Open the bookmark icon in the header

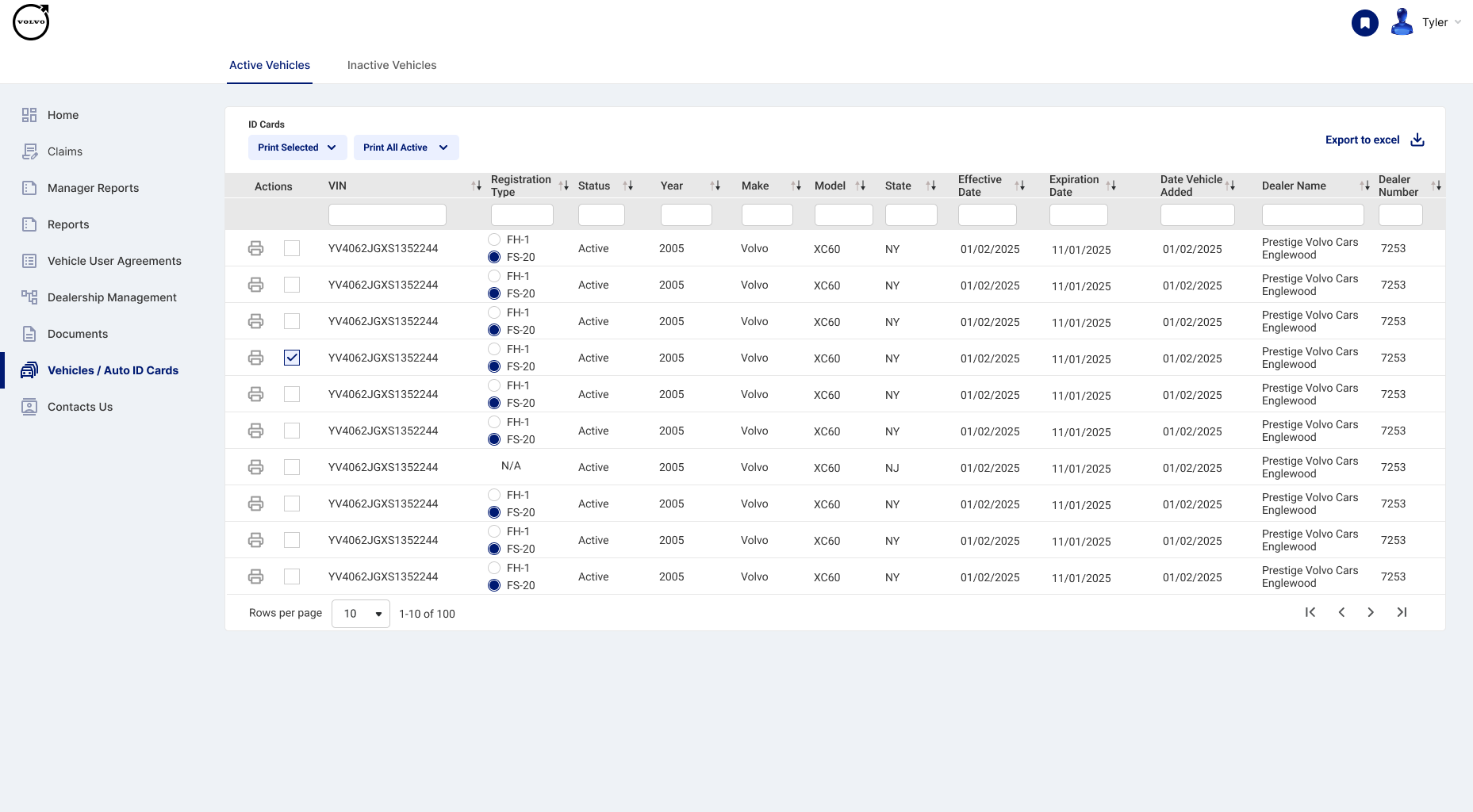(1364, 22)
